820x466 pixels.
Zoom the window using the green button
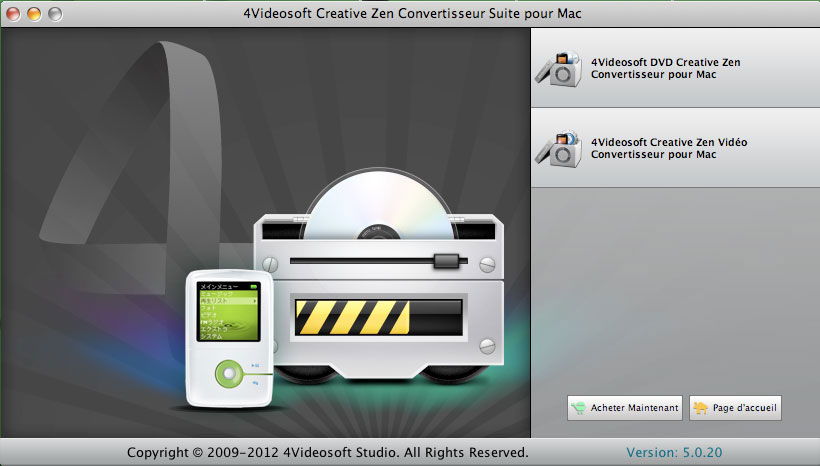coord(54,14)
